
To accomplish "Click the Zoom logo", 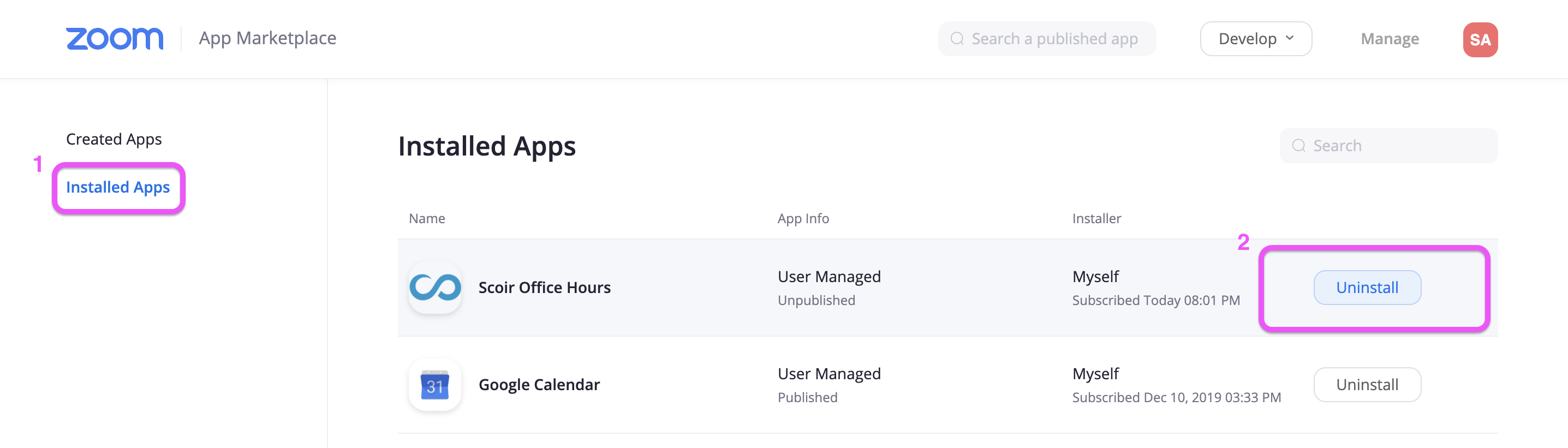I will (115, 38).
